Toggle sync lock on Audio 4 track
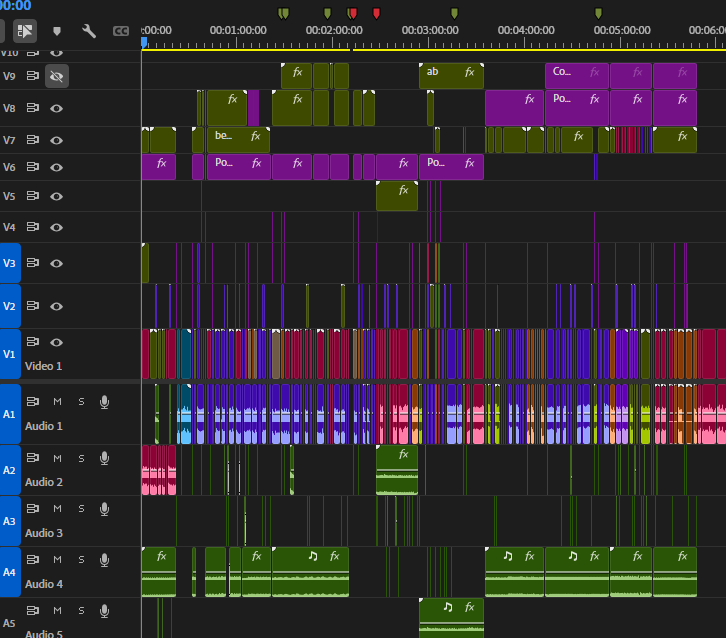 pos(32,559)
